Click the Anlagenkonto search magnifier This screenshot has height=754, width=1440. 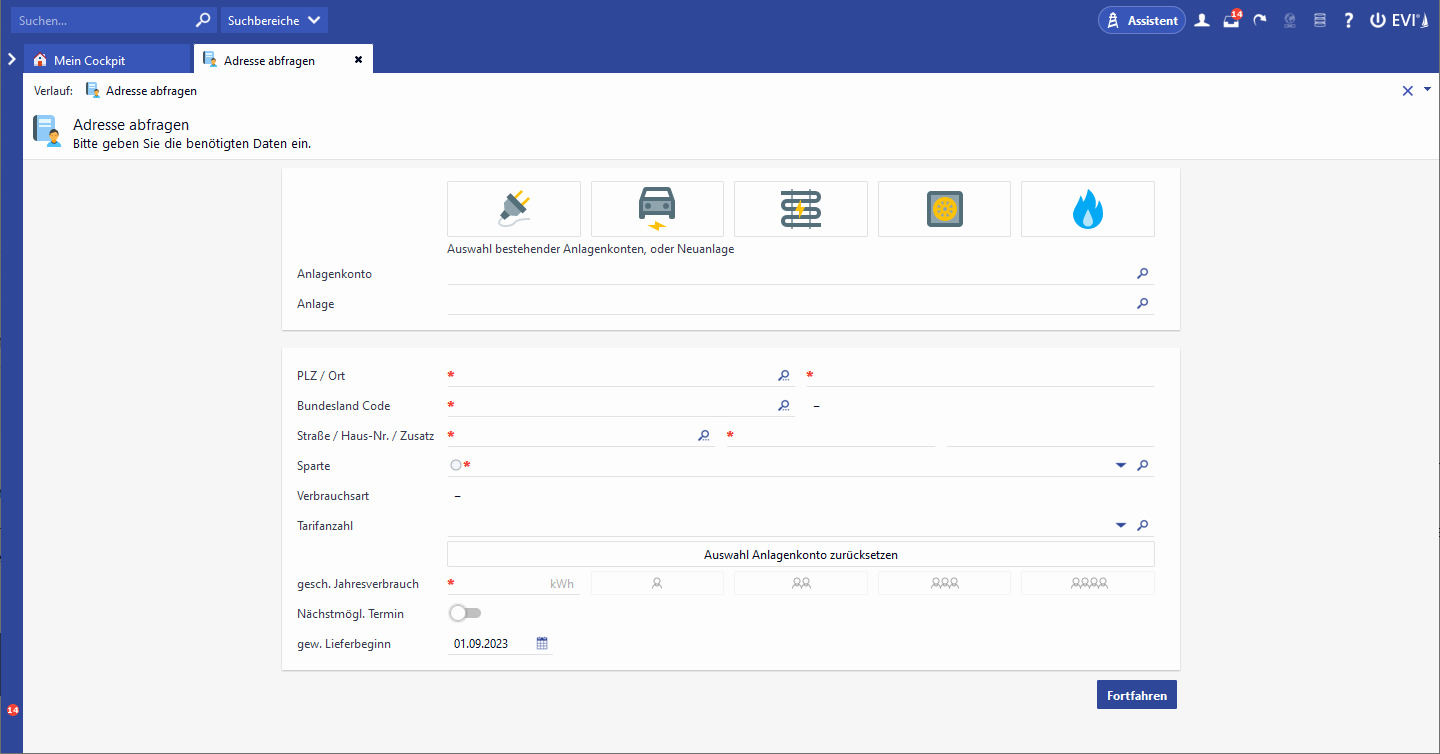click(1142, 273)
